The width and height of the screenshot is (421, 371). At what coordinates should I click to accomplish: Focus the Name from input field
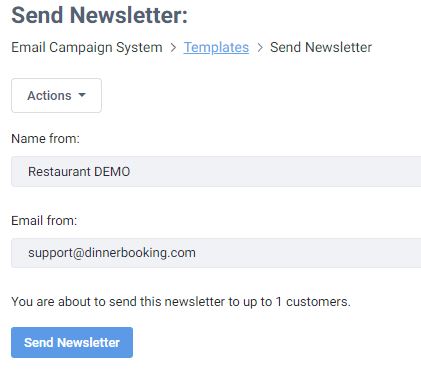click(x=216, y=171)
